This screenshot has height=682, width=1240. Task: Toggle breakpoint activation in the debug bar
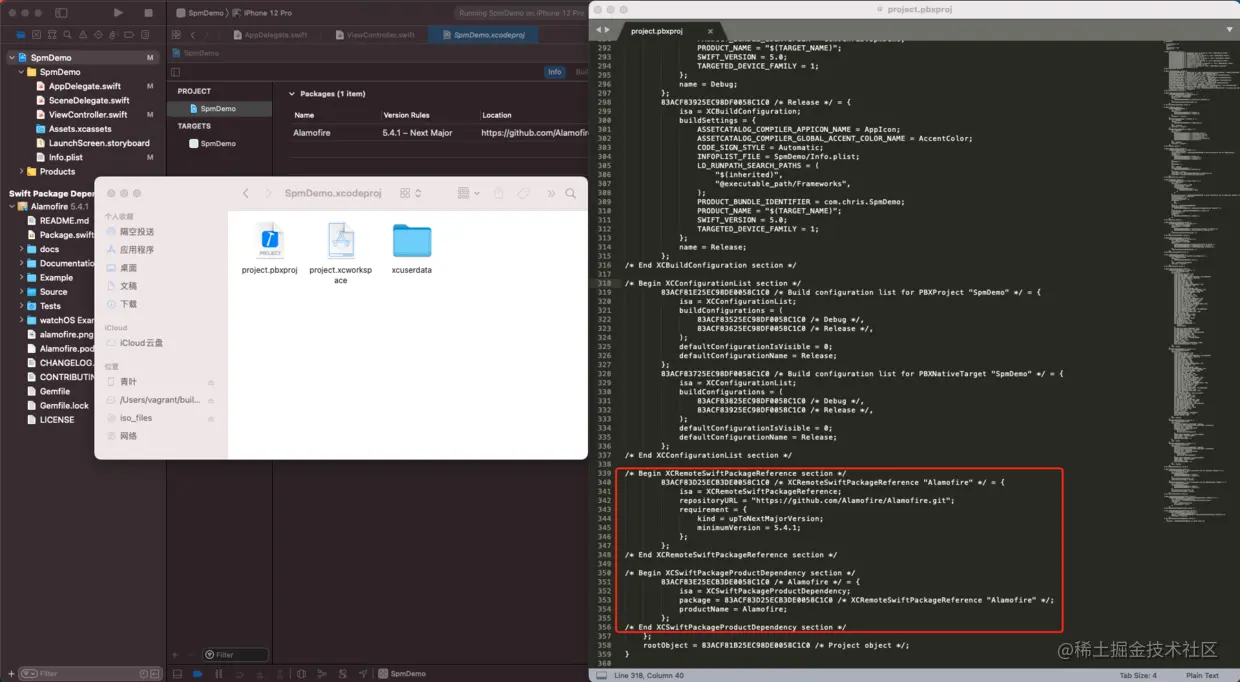196,674
